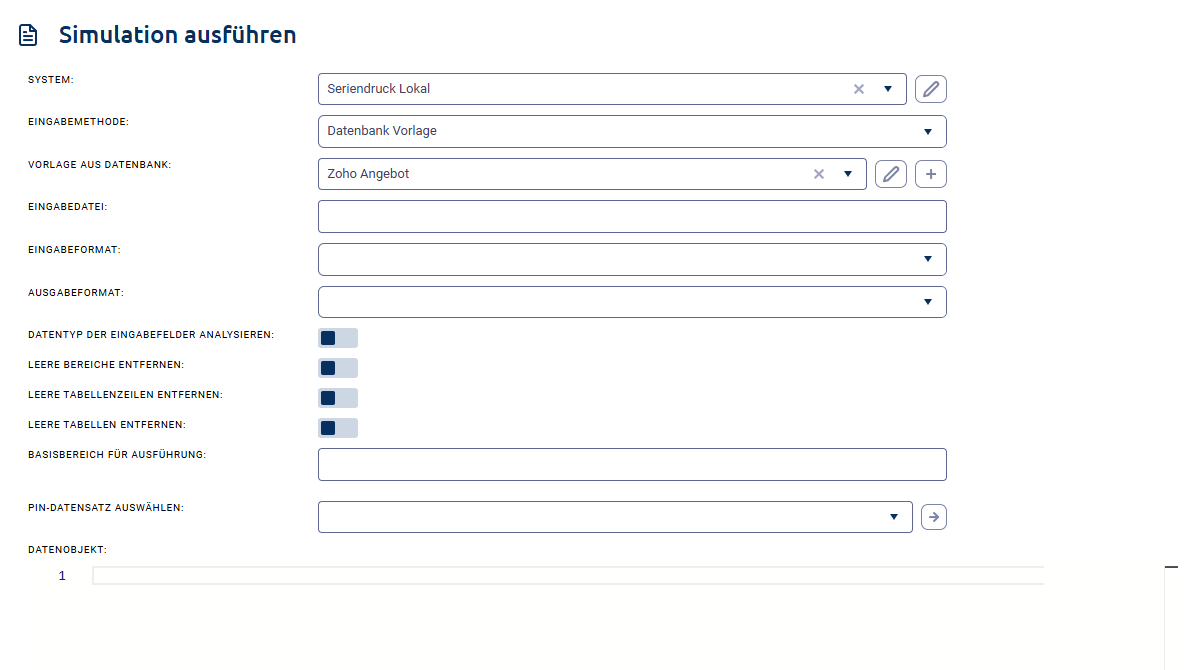This screenshot has width=1199, height=670.
Task: Add a new database template with plus icon
Action: click(931, 174)
